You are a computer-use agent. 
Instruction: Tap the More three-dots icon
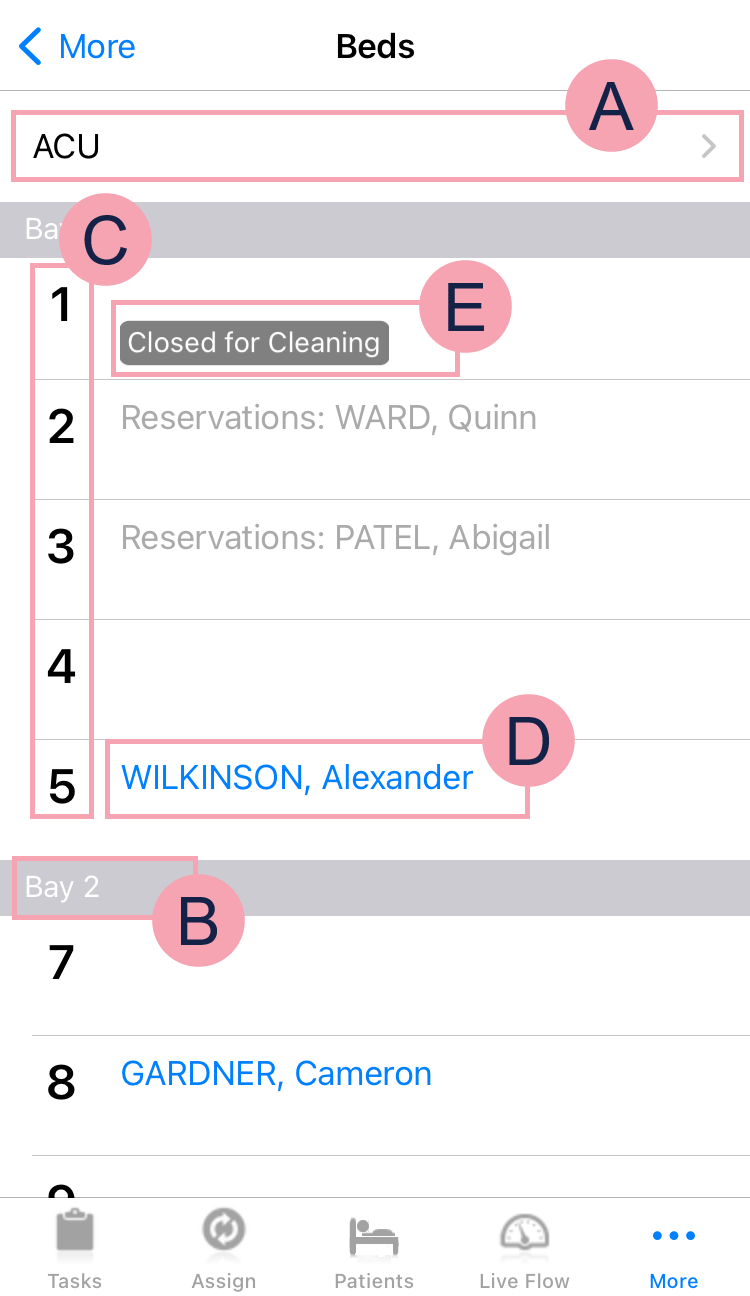(x=674, y=1236)
